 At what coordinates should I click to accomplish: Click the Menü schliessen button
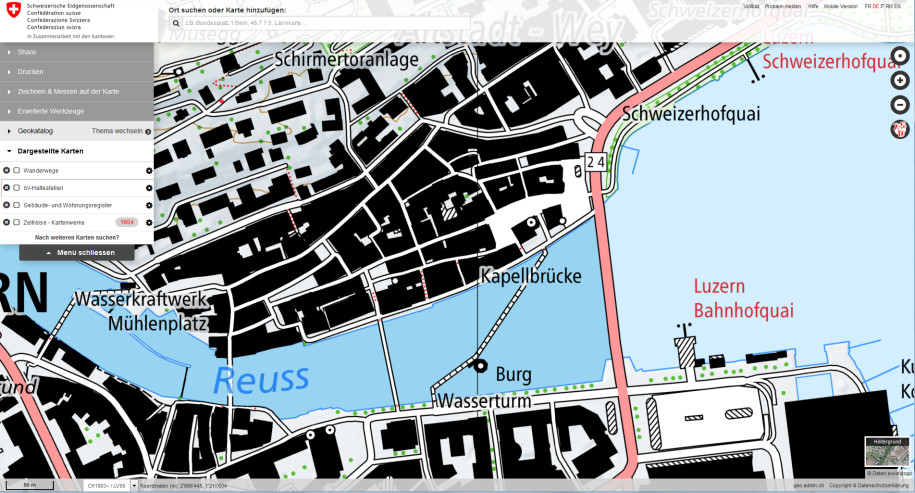[77, 253]
